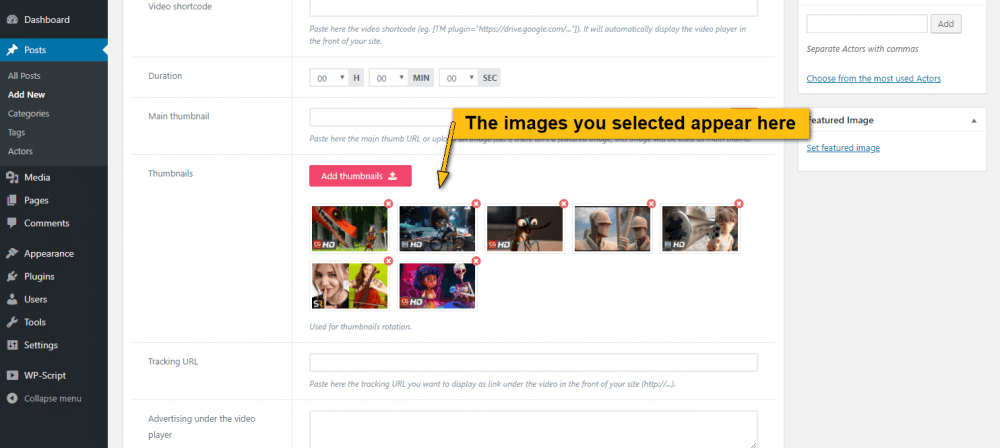Select the girl with cello thumbnail
This screenshot has height=448, width=1000.
[x=349, y=286]
